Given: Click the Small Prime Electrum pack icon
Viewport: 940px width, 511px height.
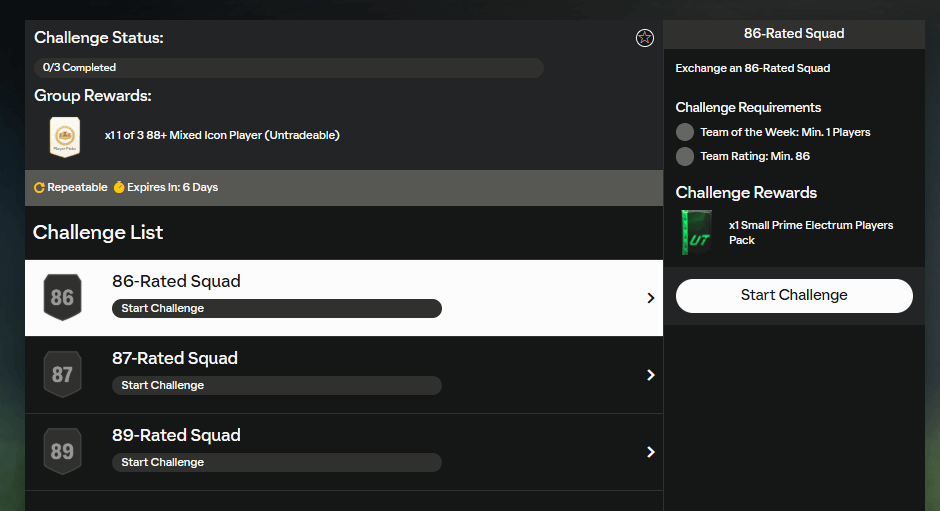Looking at the screenshot, I should 696,233.
